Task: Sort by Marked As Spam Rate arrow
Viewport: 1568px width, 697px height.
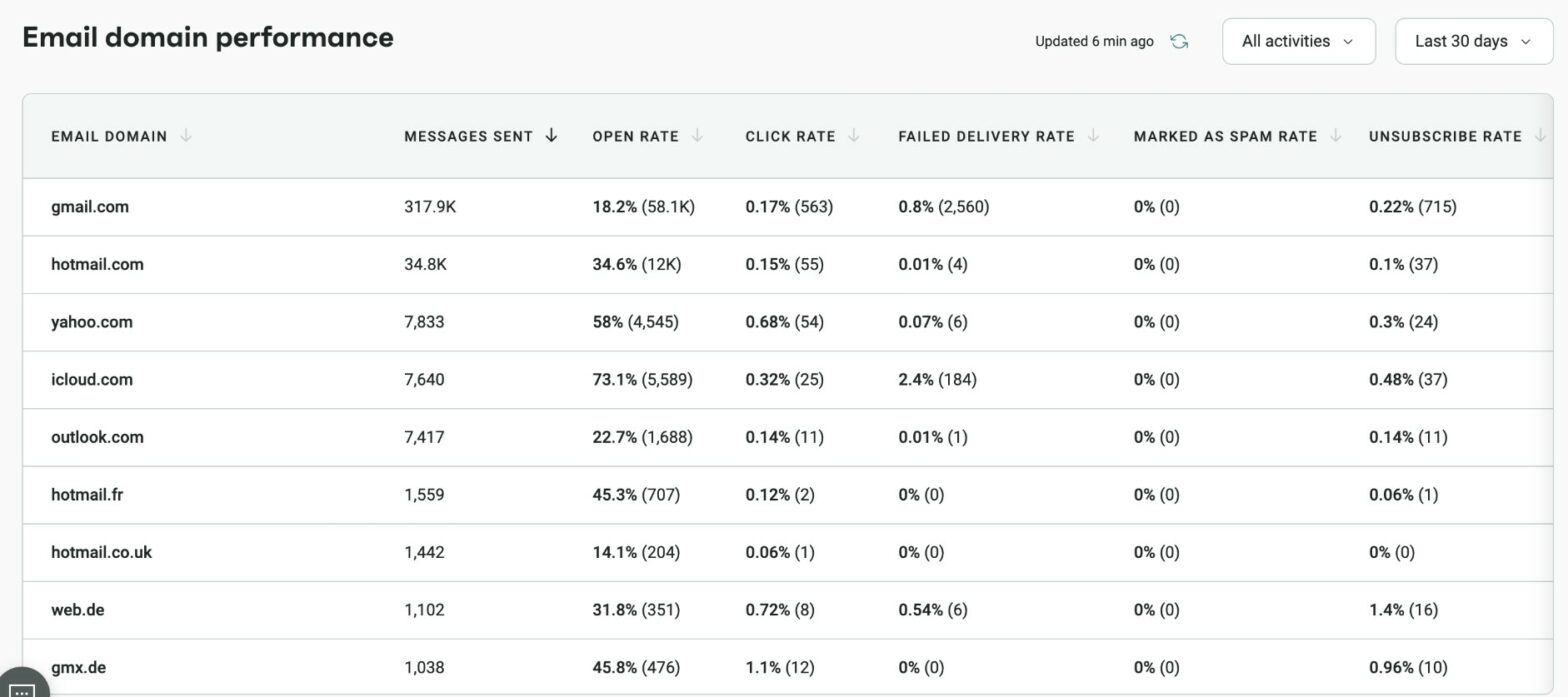Action: point(1335,136)
